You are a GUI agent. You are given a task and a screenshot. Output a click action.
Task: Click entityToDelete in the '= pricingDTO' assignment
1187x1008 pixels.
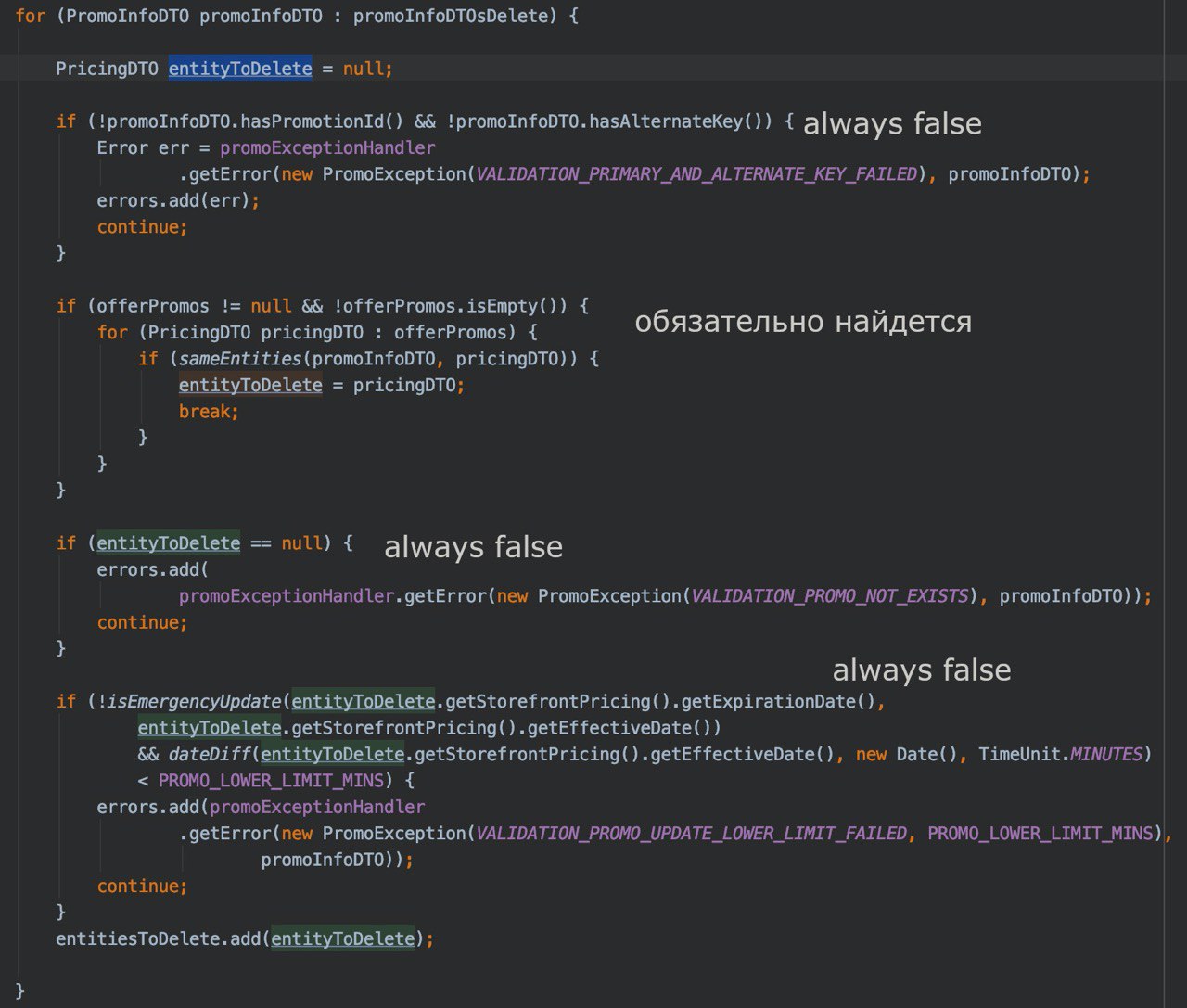pyautogui.click(x=250, y=385)
